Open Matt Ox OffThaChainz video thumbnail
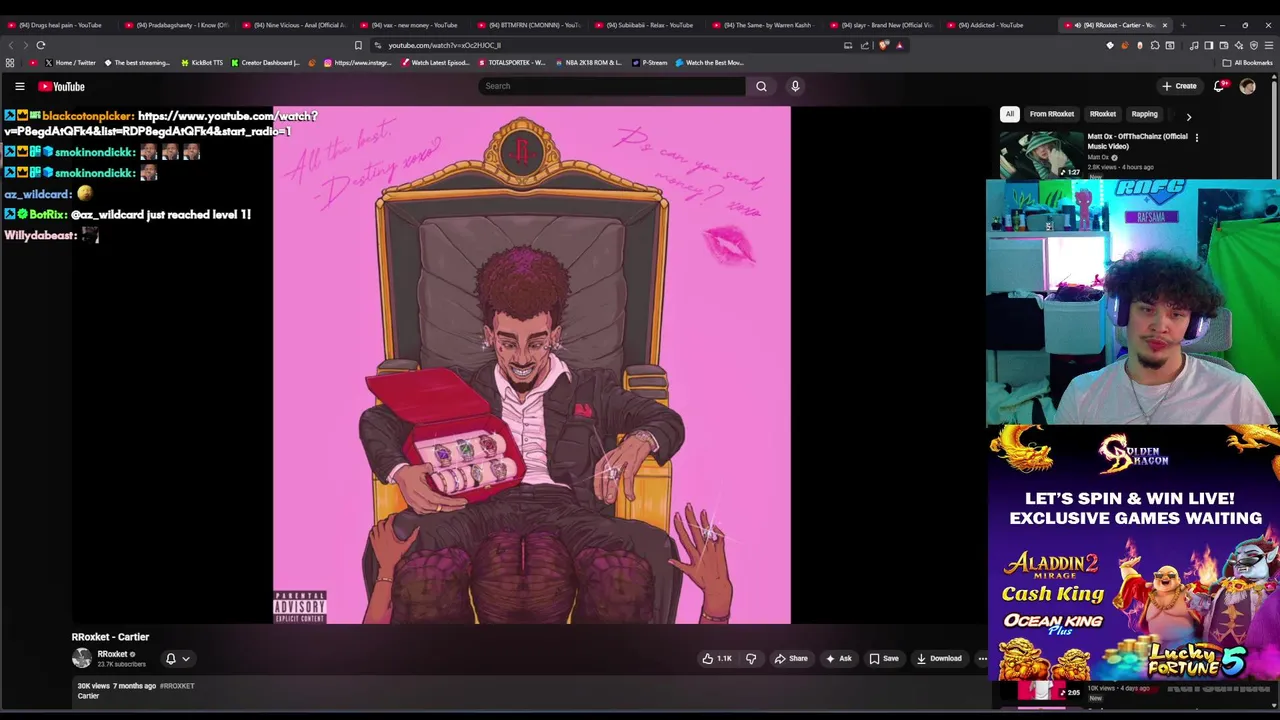This screenshot has height=720, width=1280. (1042, 155)
